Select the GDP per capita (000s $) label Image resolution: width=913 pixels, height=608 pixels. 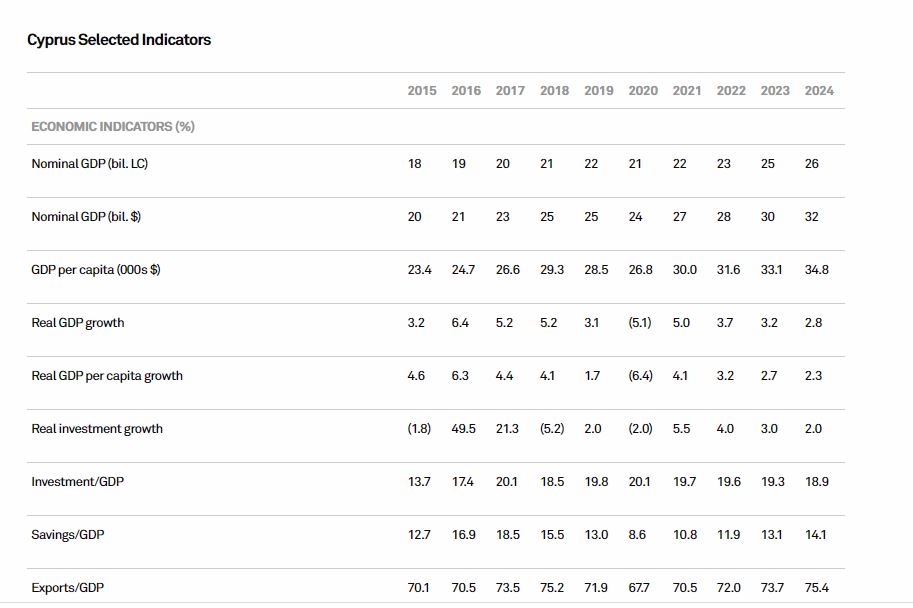[x=96, y=270]
